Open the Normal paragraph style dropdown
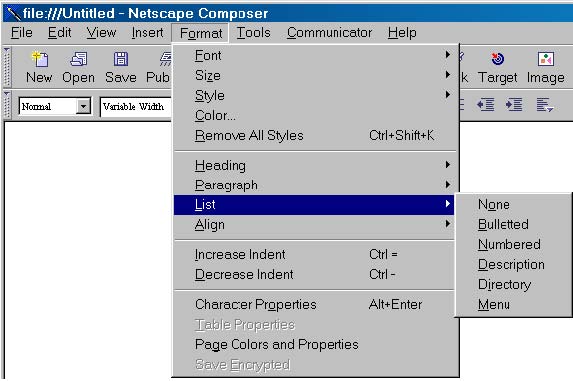 tap(84, 107)
